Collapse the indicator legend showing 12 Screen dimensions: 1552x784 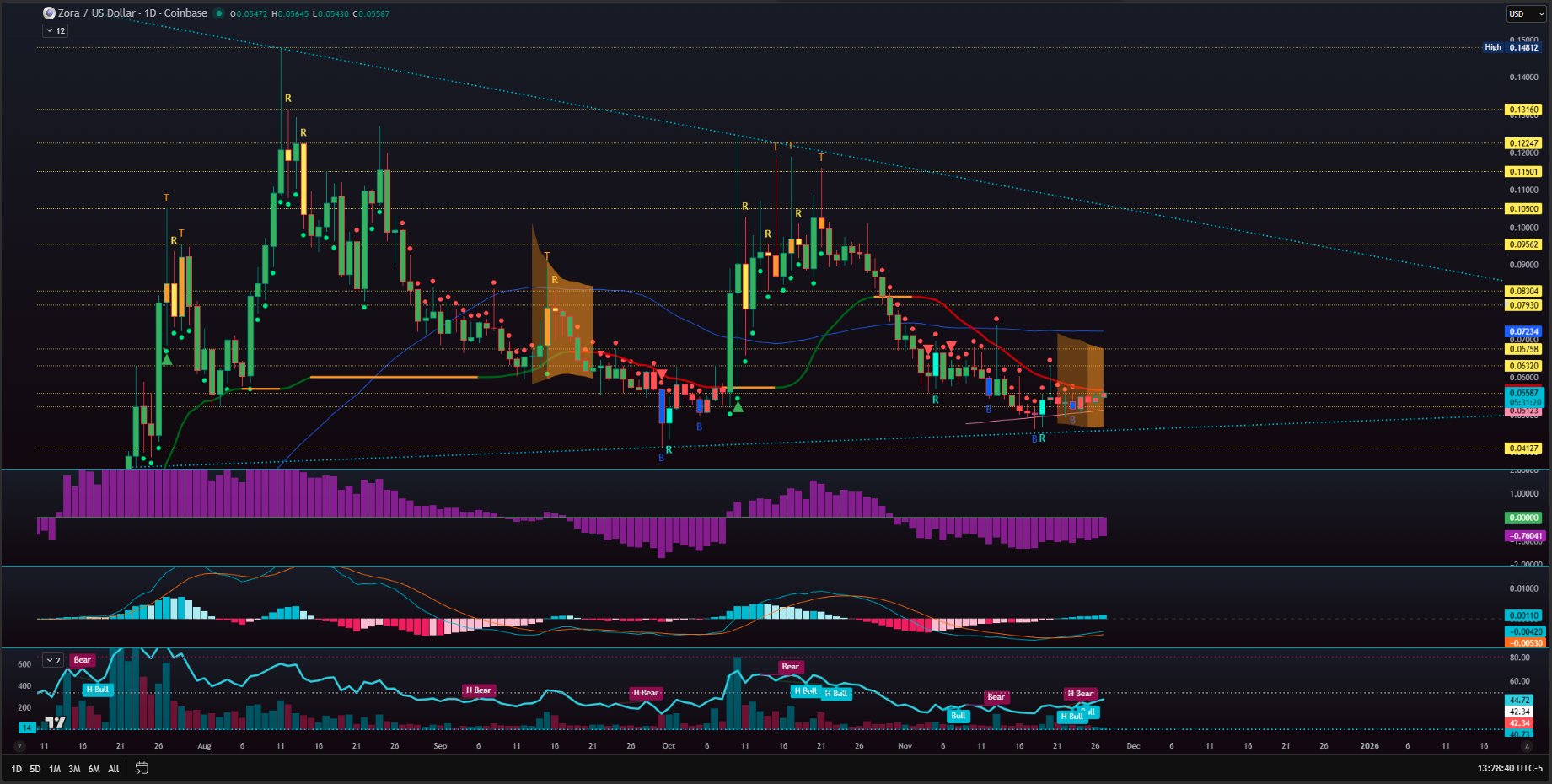tap(56, 30)
